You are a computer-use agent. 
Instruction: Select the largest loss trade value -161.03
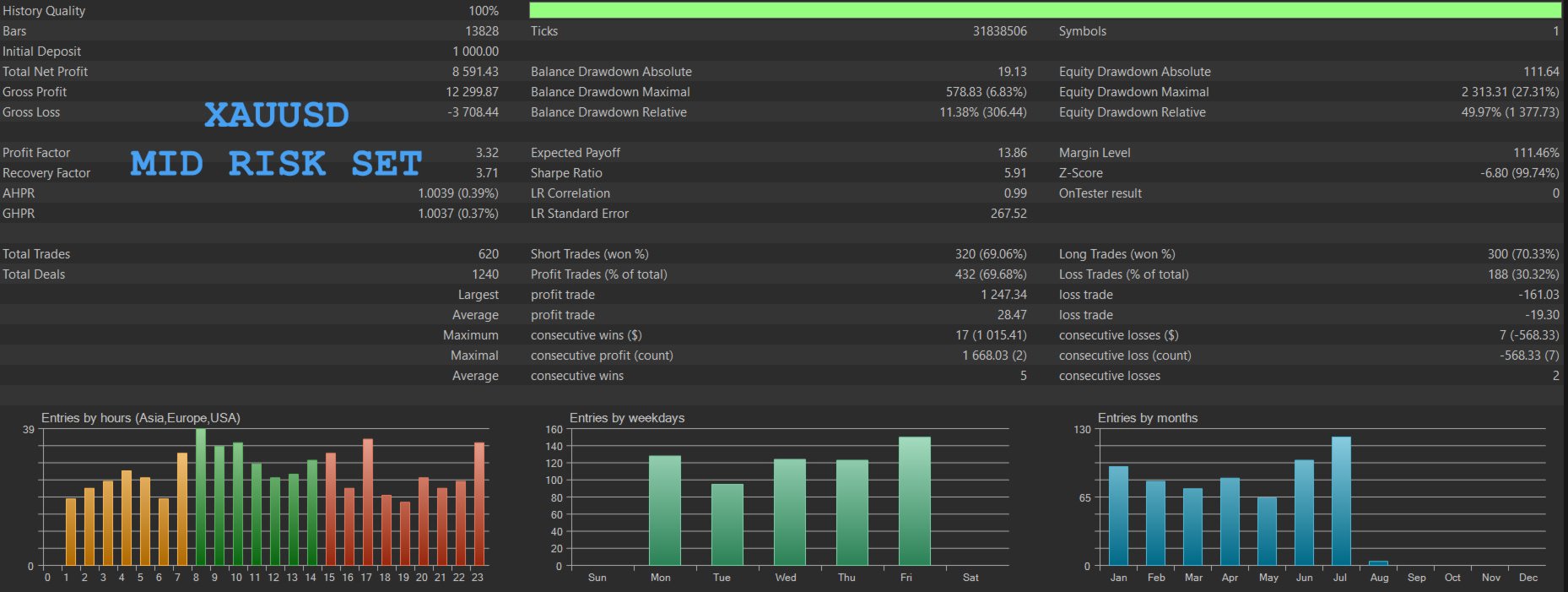click(x=1539, y=295)
